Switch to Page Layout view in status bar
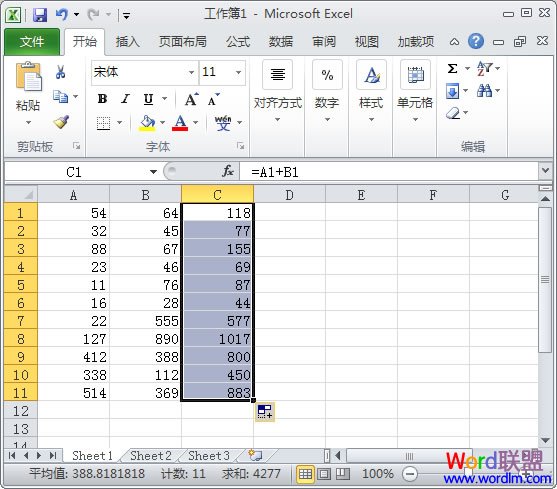Image resolution: width=557 pixels, height=489 pixels. [x=324, y=474]
